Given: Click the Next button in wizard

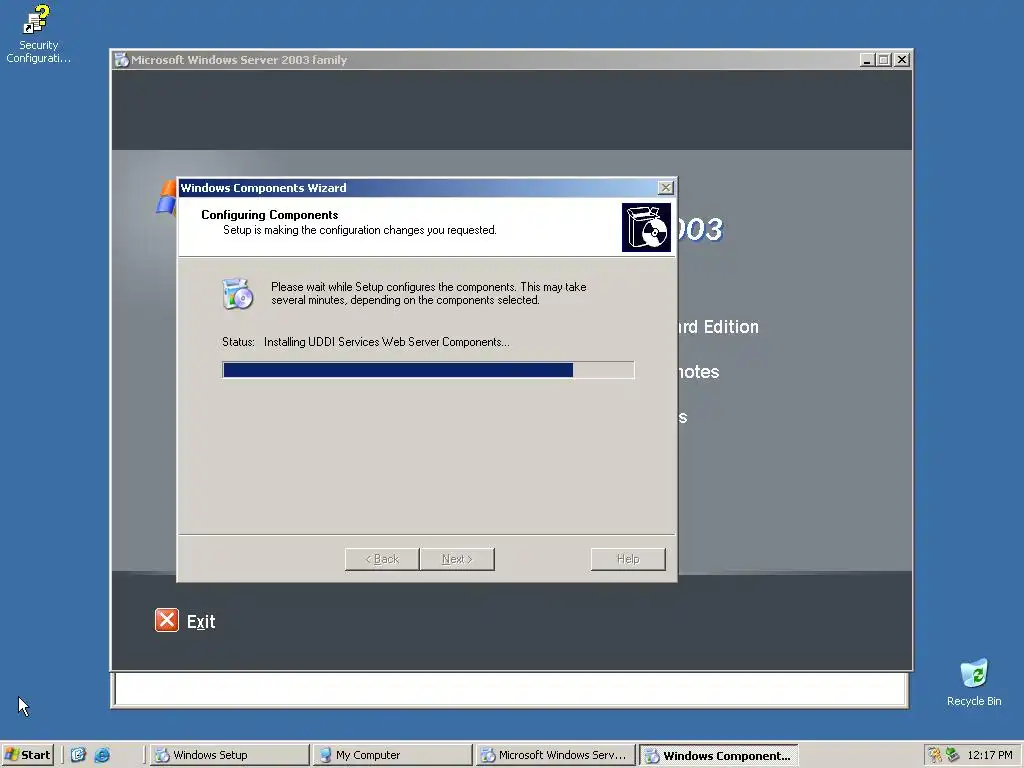Looking at the screenshot, I should (457, 559).
